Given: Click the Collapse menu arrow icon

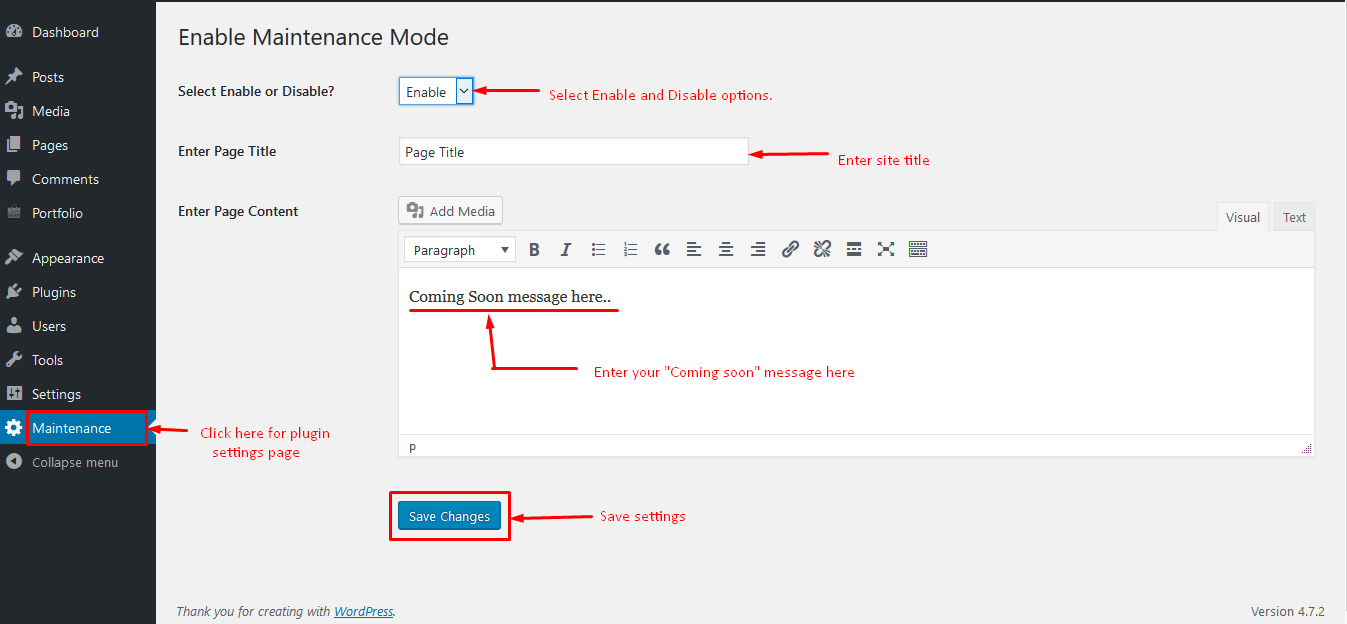Looking at the screenshot, I should (x=14, y=462).
